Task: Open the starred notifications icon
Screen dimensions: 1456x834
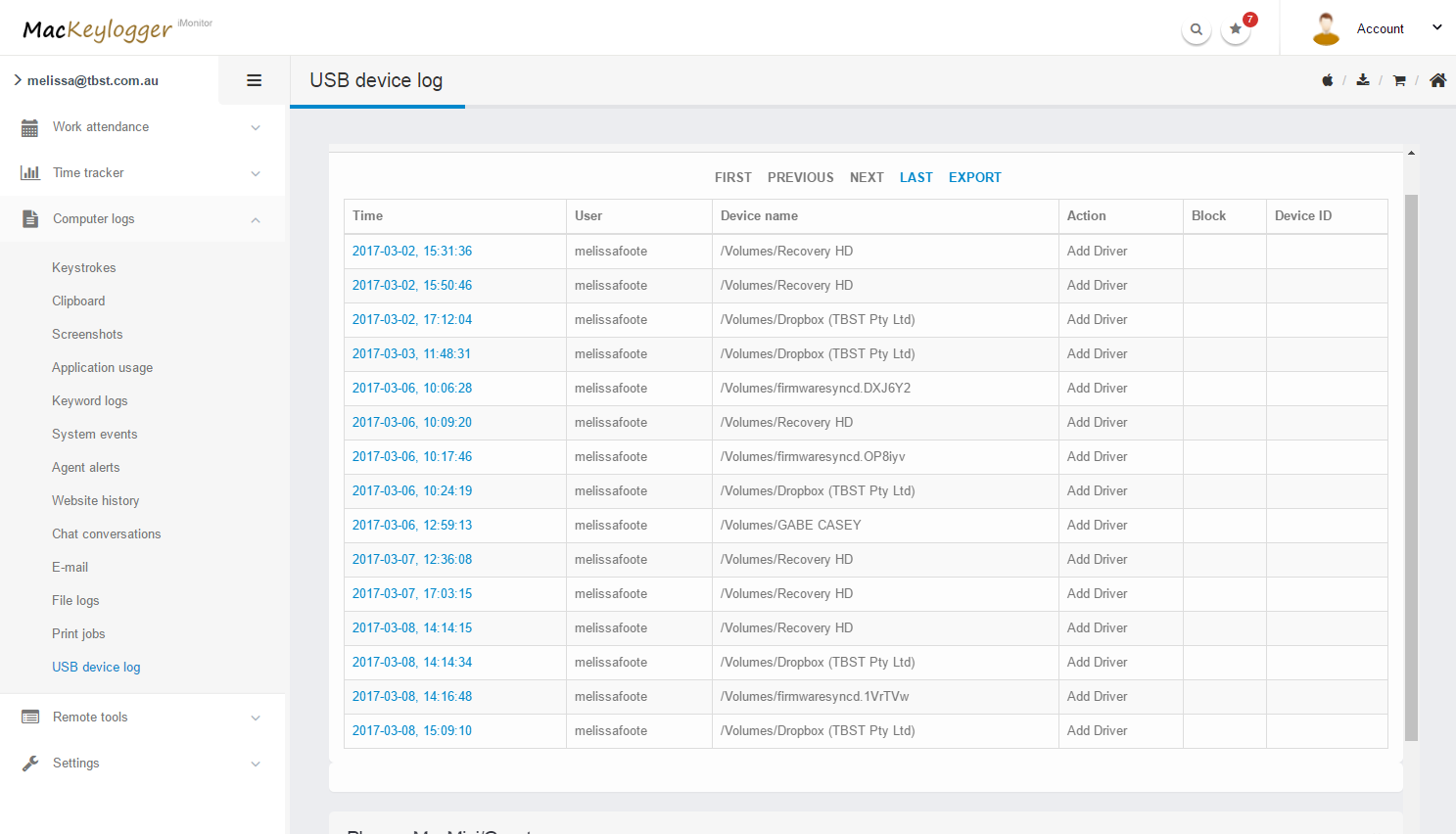Action: (x=1236, y=29)
